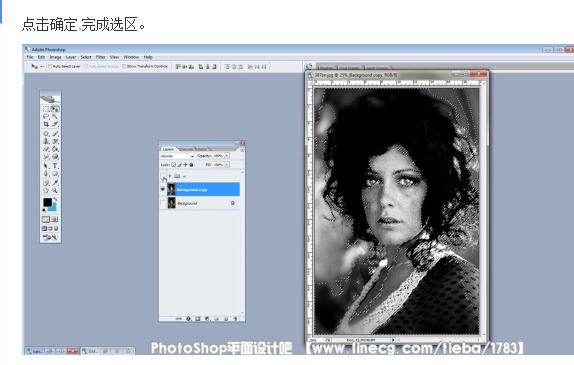Click add layer mask icon
Image resolution: width=574 pixels, height=365 pixels.
pyautogui.click(x=198, y=319)
